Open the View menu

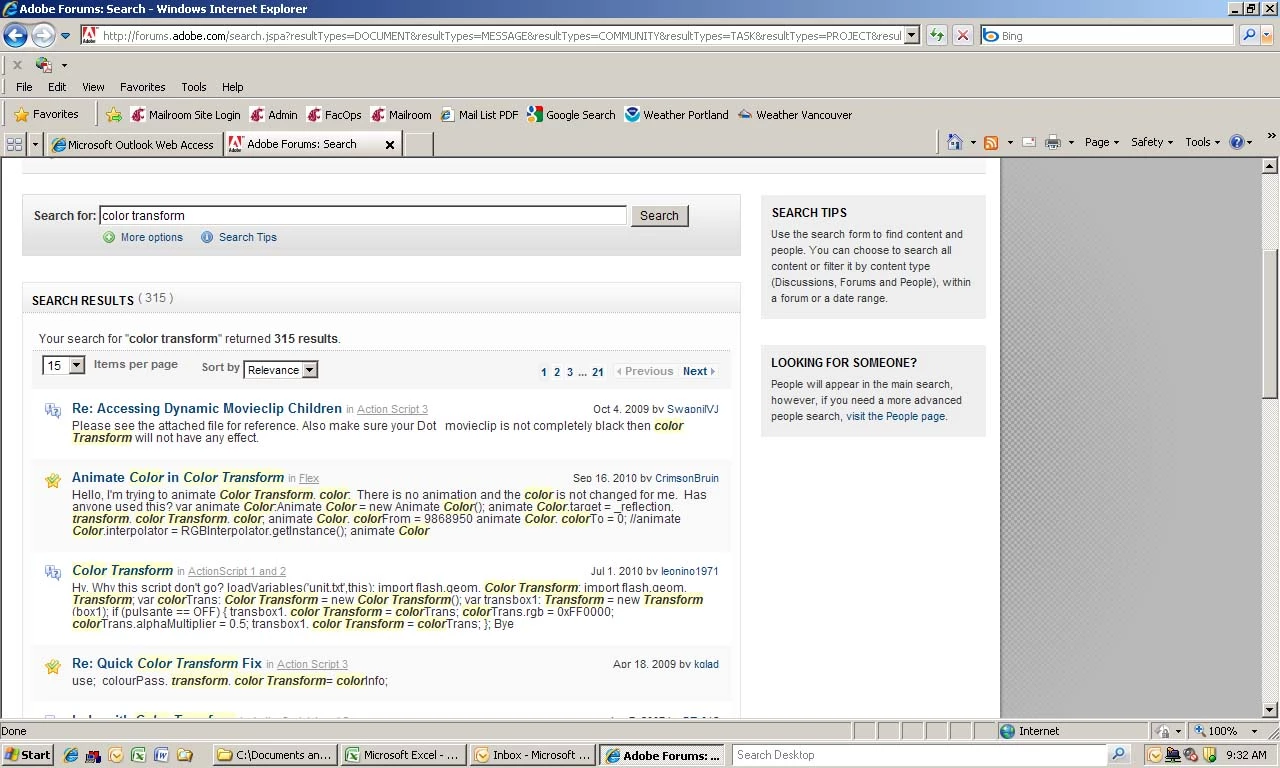coord(93,87)
